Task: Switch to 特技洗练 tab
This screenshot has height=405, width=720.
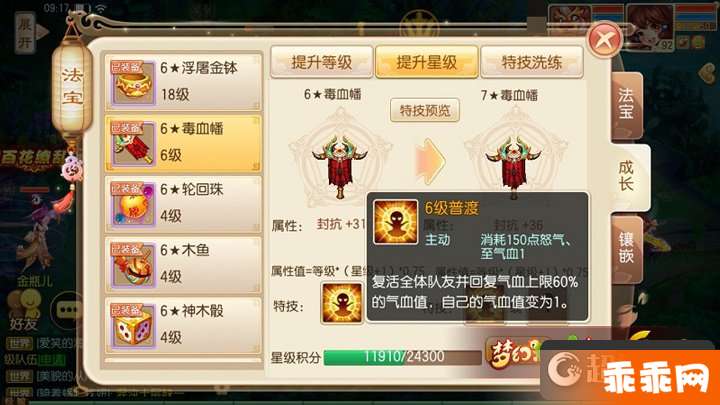Action: coord(532,62)
